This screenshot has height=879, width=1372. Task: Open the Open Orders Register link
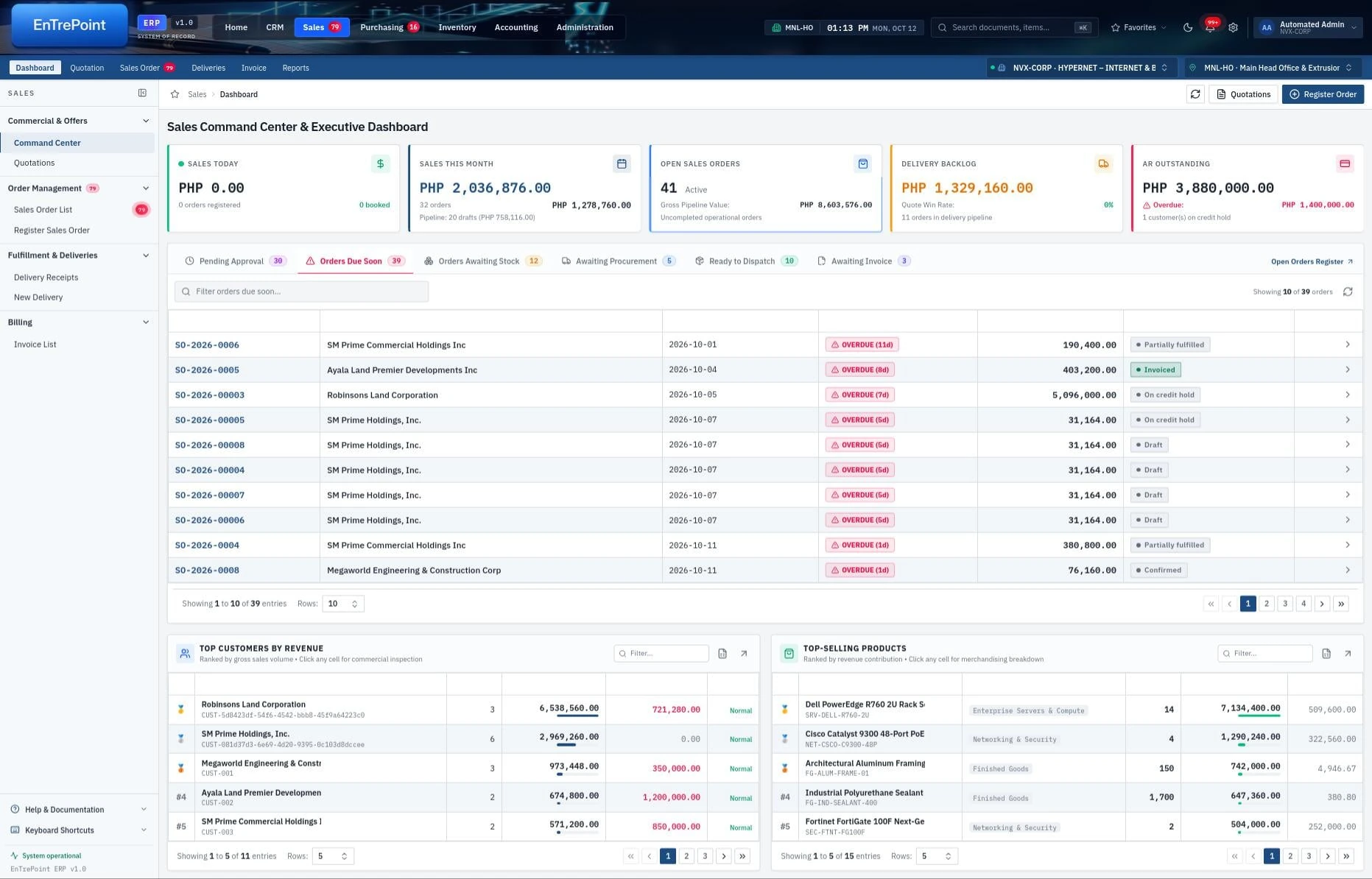pyautogui.click(x=1312, y=261)
